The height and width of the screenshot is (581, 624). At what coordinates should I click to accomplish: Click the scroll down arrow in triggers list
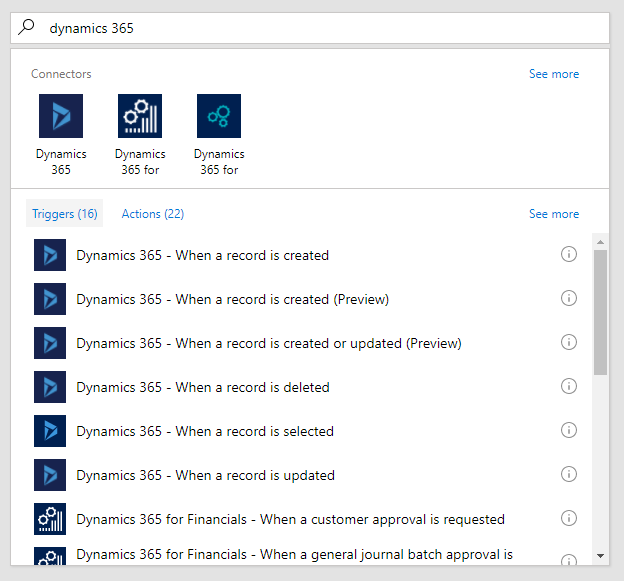click(600, 556)
